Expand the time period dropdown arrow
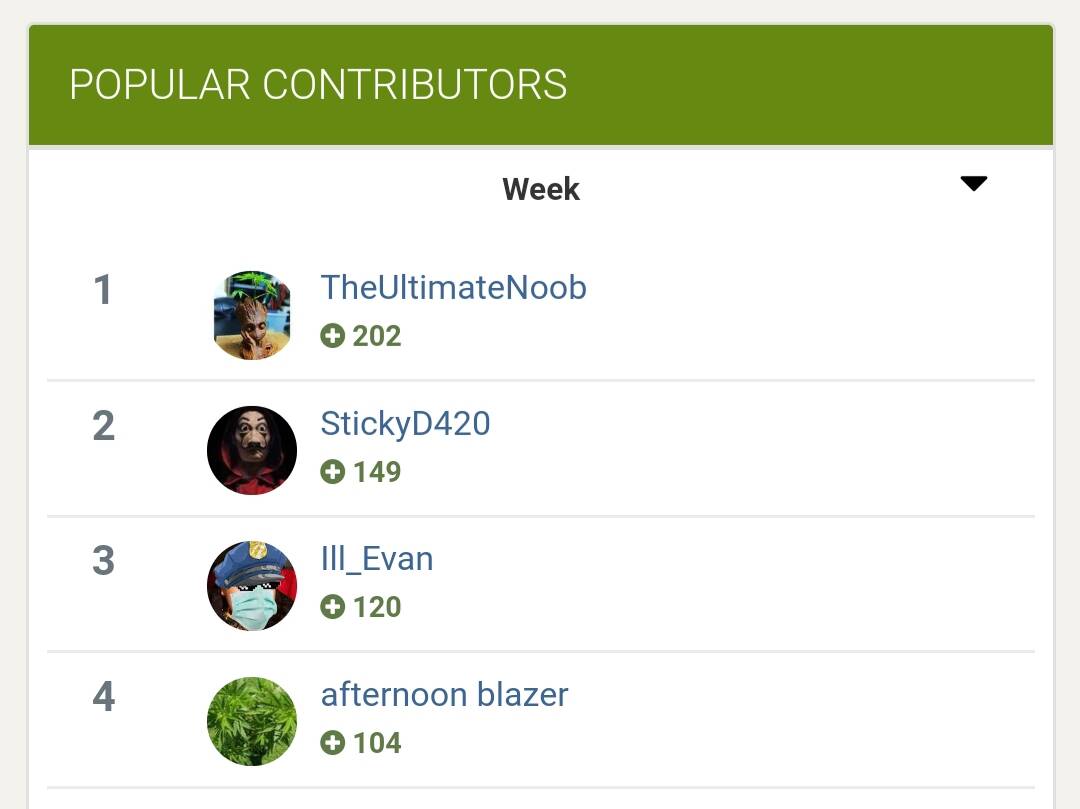1080x809 pixels. [974, 183]
